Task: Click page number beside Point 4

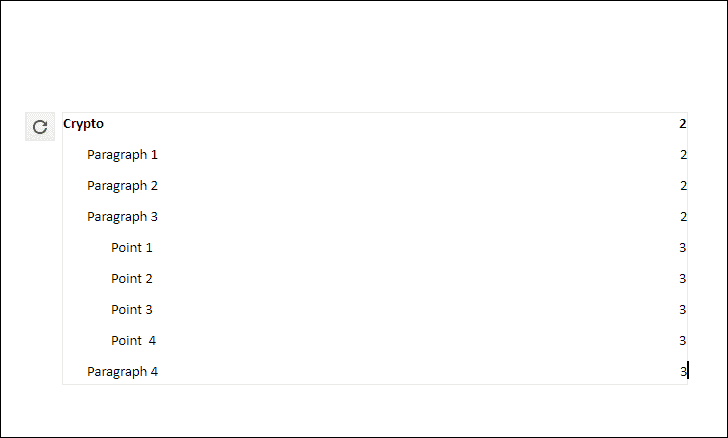Action: click(682, 341)
